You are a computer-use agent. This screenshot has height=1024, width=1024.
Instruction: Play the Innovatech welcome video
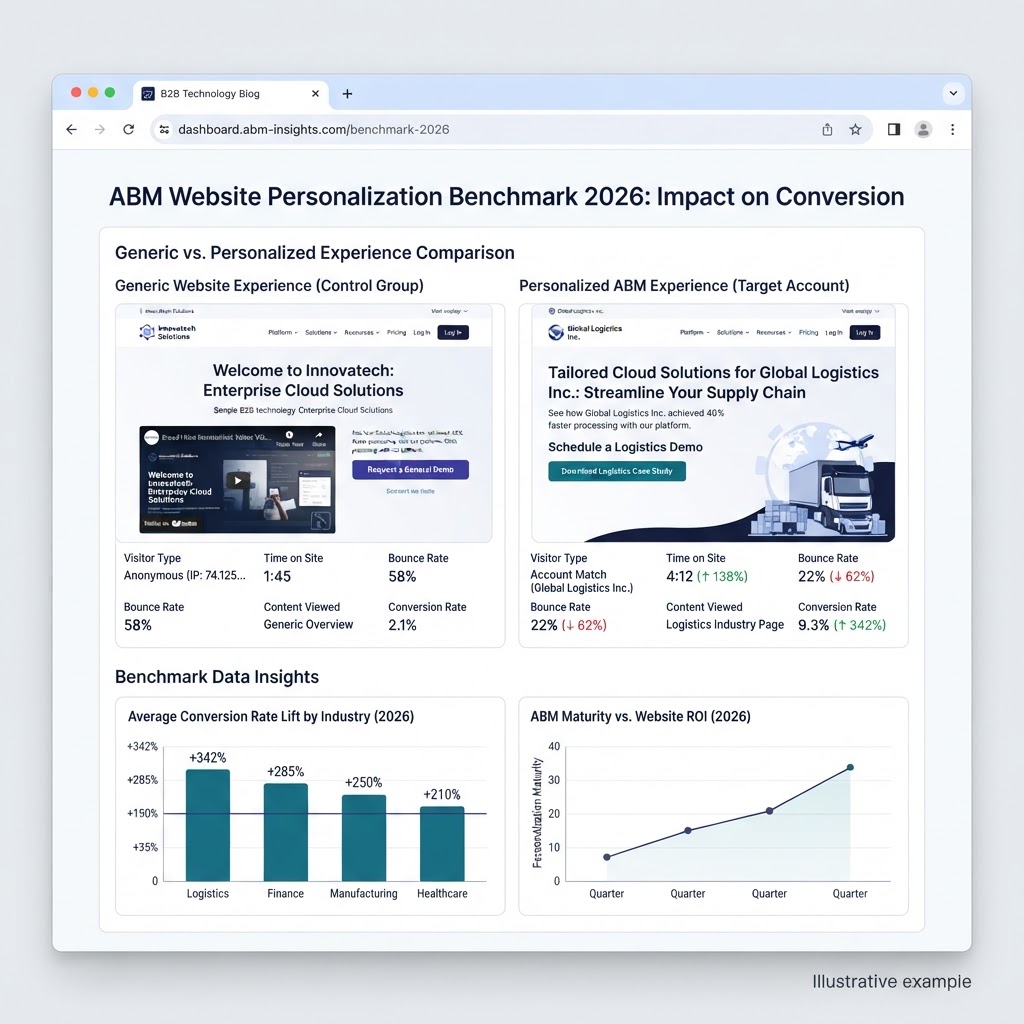coord(238,481)
